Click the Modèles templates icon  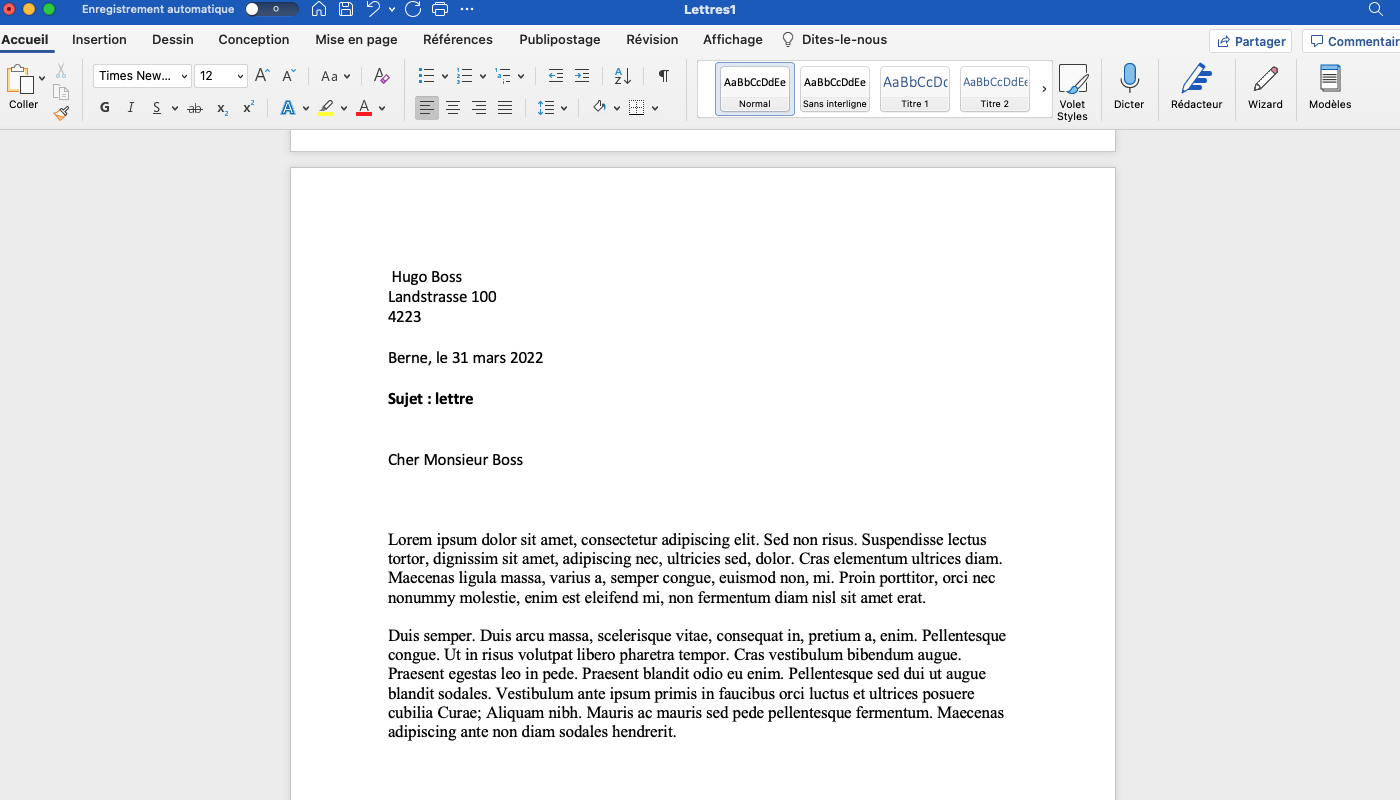1329,79
